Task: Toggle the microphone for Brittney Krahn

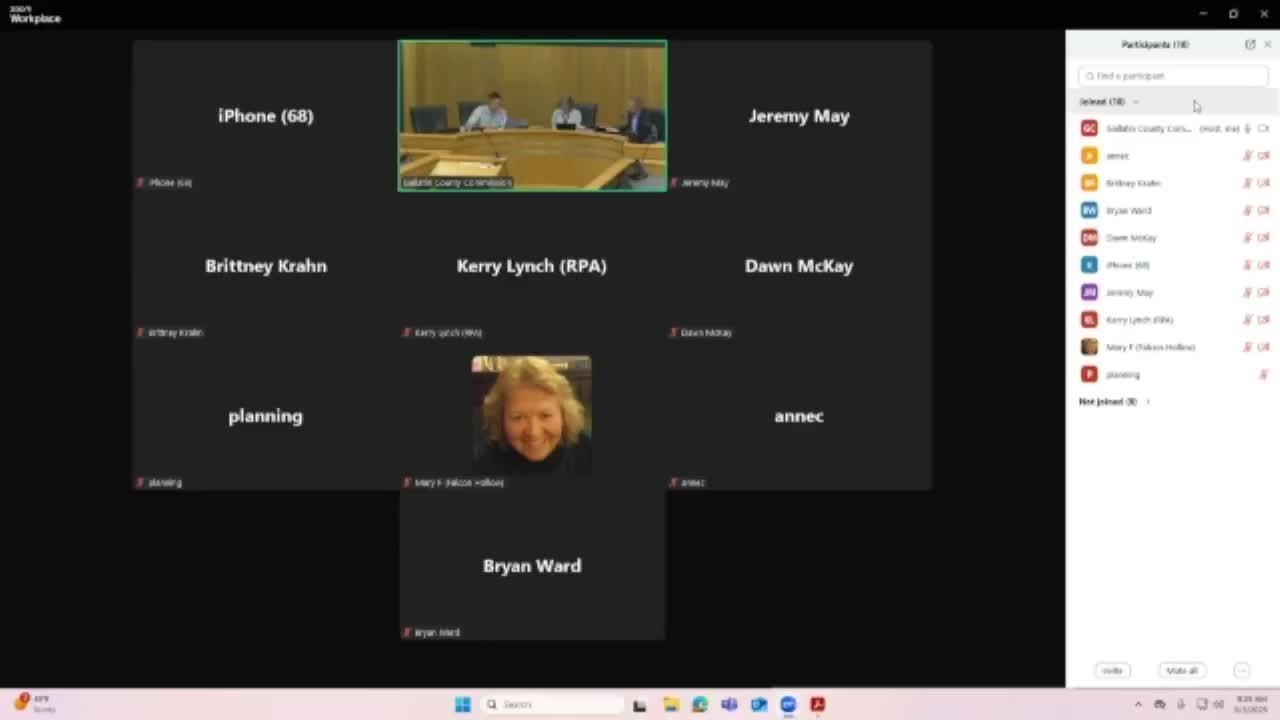Action: [x=1247, y=183]
